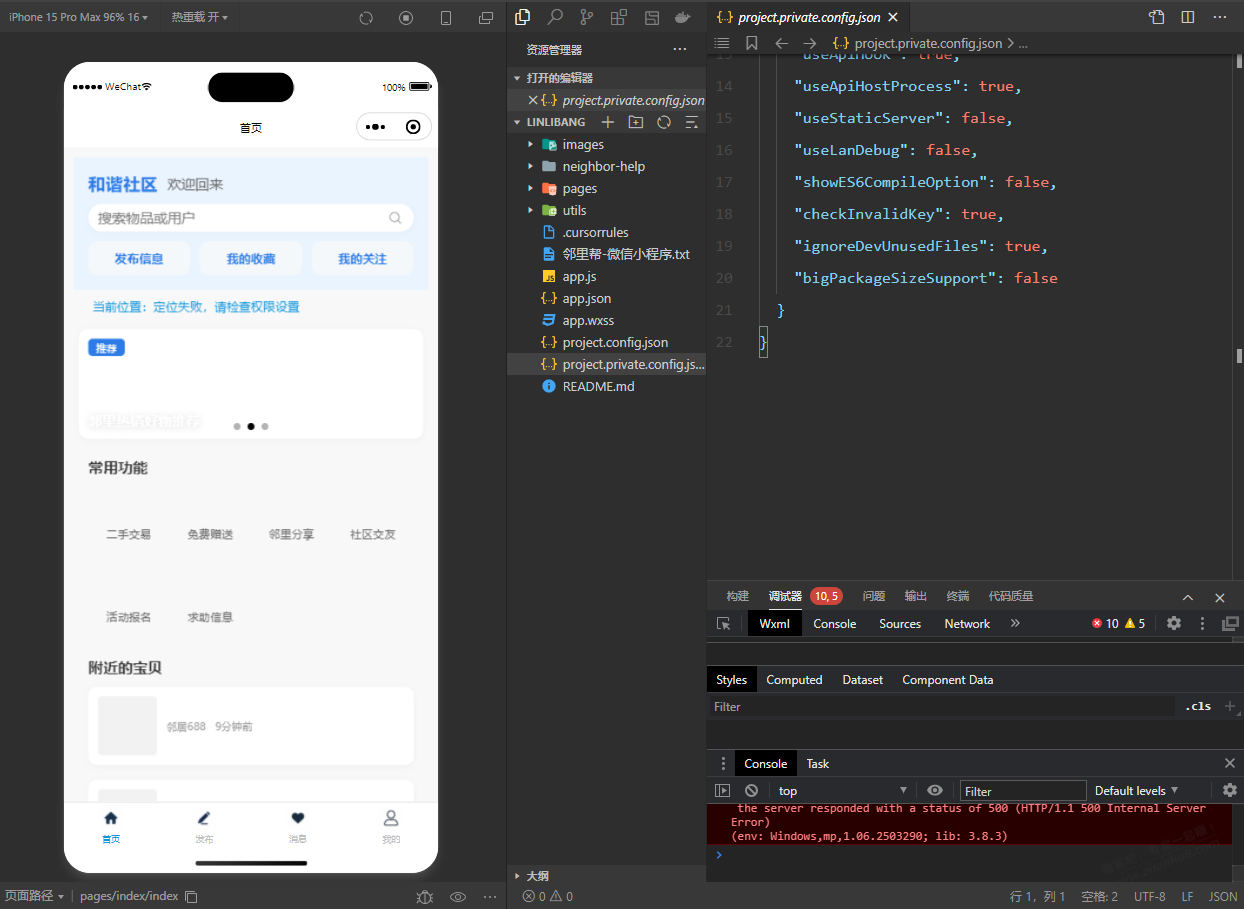Create a new file in LINLIBANG
This screenshot has height=909, width=1244.
coord(607,122)
